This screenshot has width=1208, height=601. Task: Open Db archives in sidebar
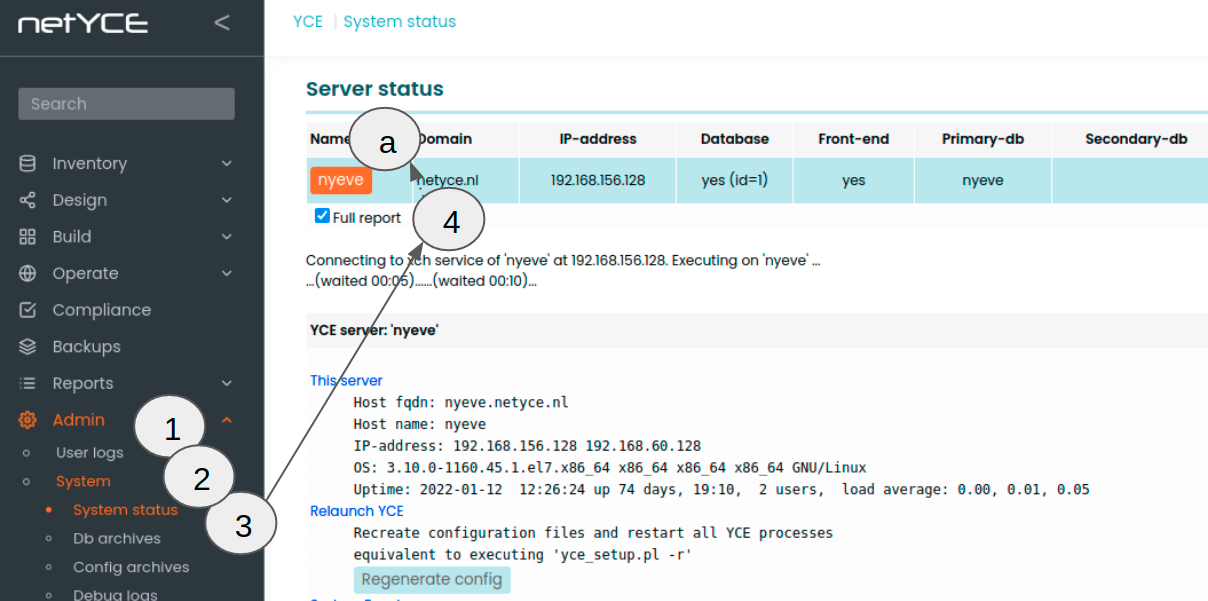[x=116, y=538]
